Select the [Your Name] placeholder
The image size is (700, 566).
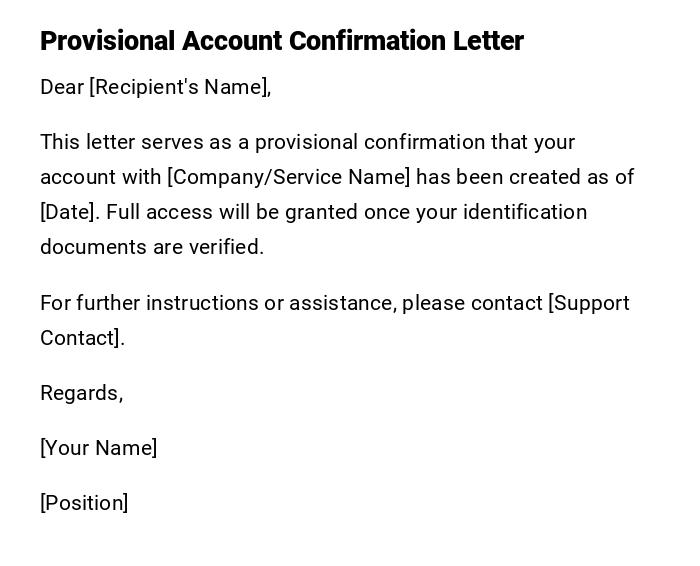(x=98, y=448)
